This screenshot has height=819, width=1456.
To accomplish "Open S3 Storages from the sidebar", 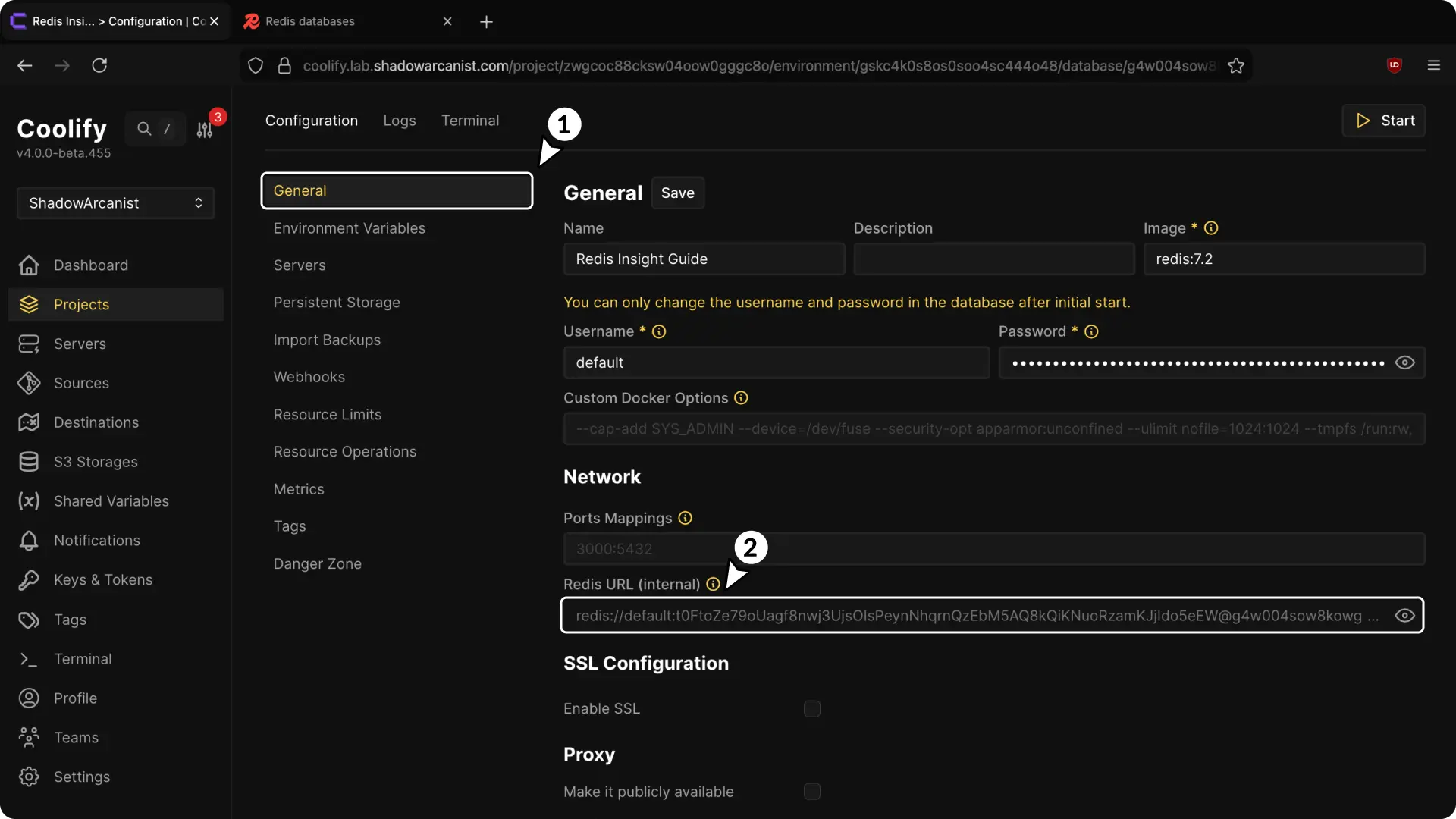I will 96,462.
